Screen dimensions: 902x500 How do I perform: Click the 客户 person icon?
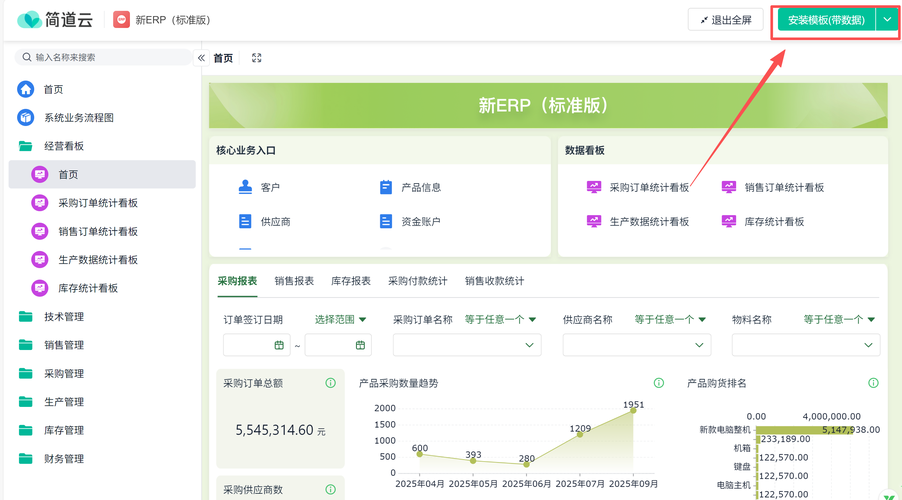246,187
